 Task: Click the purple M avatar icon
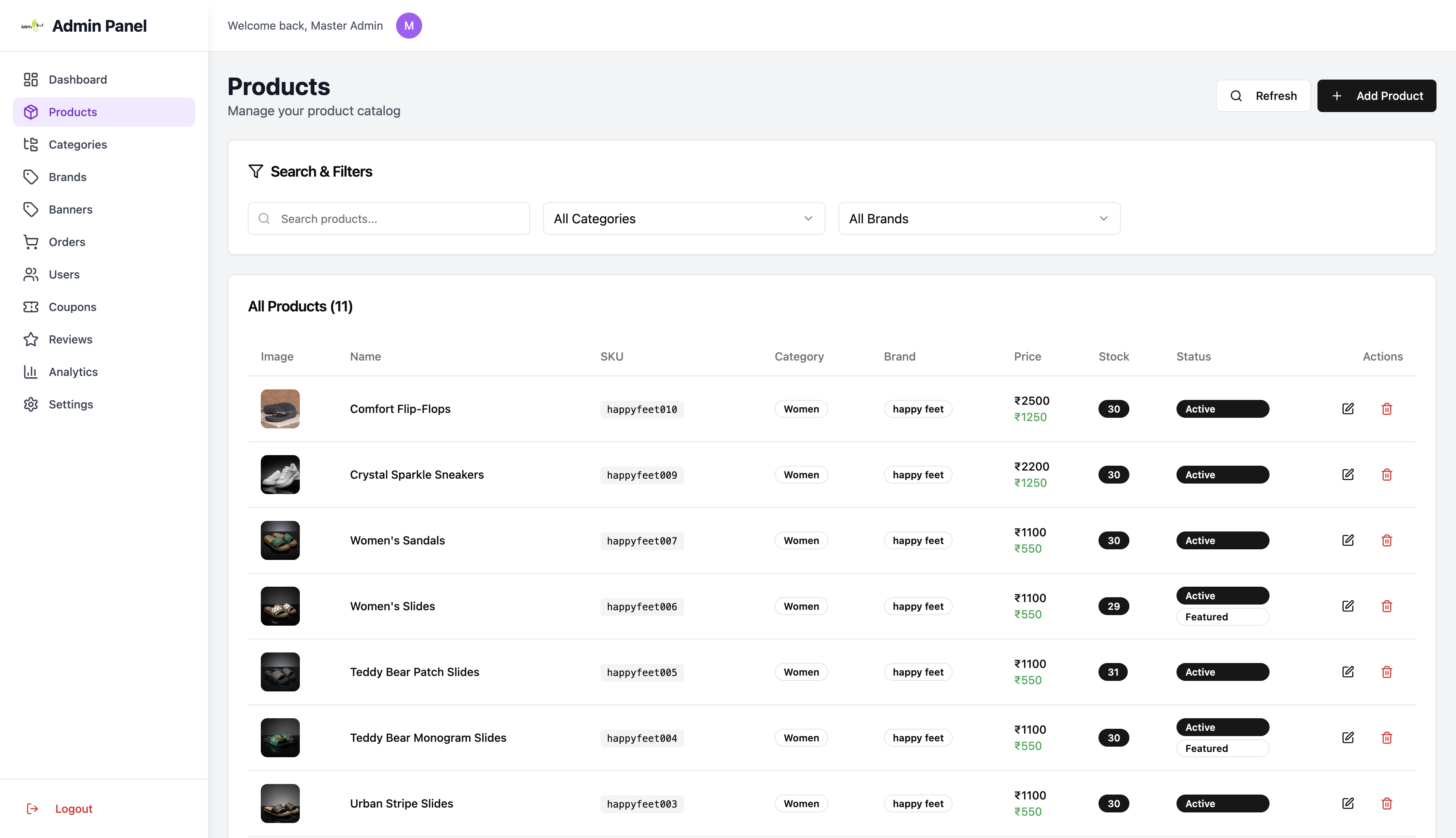click(409, 25)
